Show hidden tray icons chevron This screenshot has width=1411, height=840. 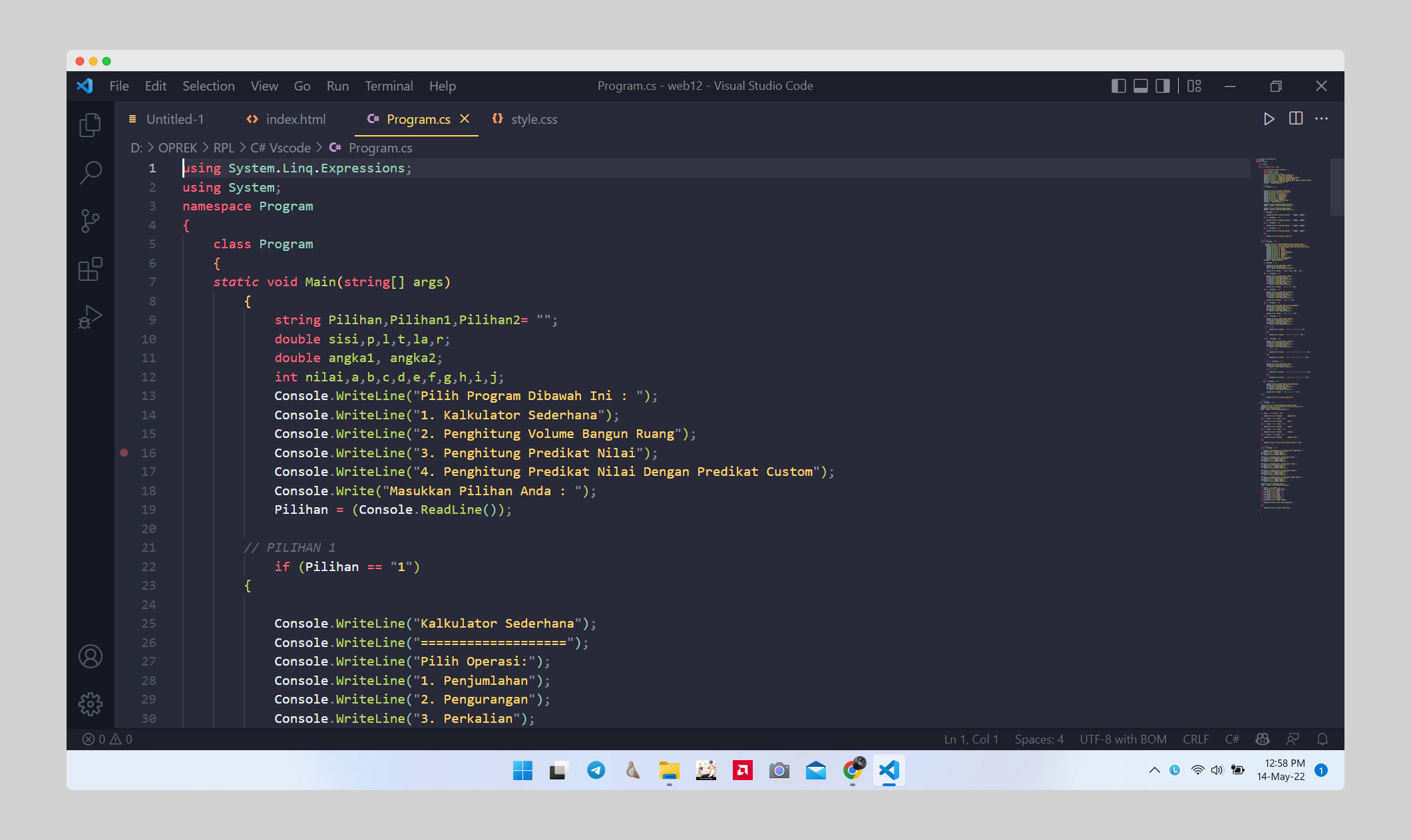point(1154,770)
